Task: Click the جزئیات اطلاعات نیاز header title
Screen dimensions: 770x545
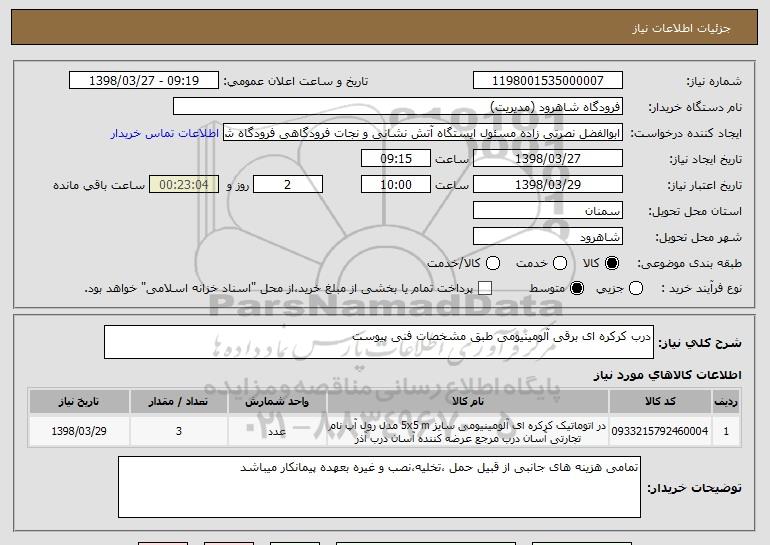Action: click(681, 28)
